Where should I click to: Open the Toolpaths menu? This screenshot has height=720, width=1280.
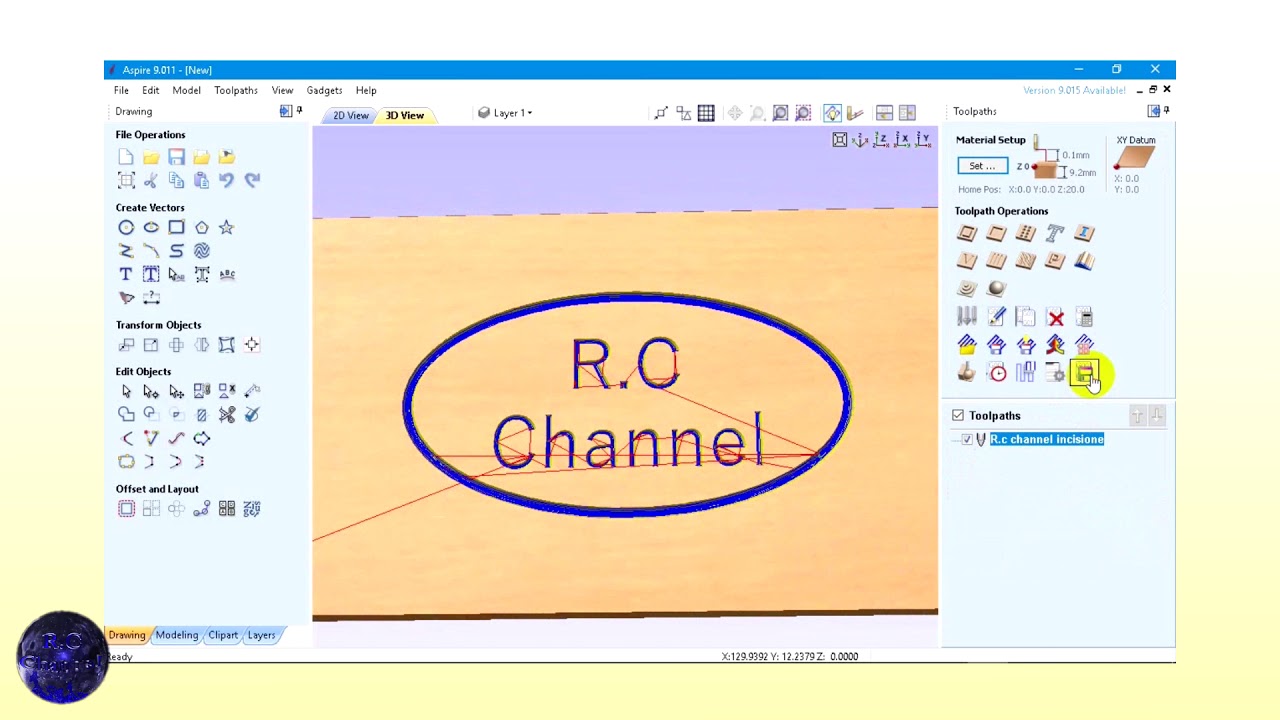pos(236,90)
